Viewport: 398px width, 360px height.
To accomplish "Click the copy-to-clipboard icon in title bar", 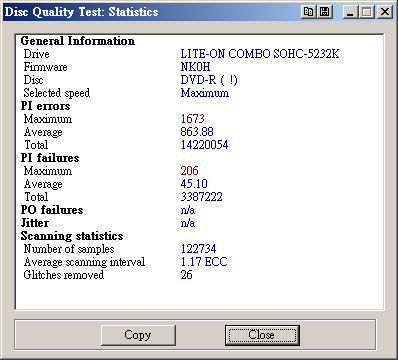I will pos(309,12).
